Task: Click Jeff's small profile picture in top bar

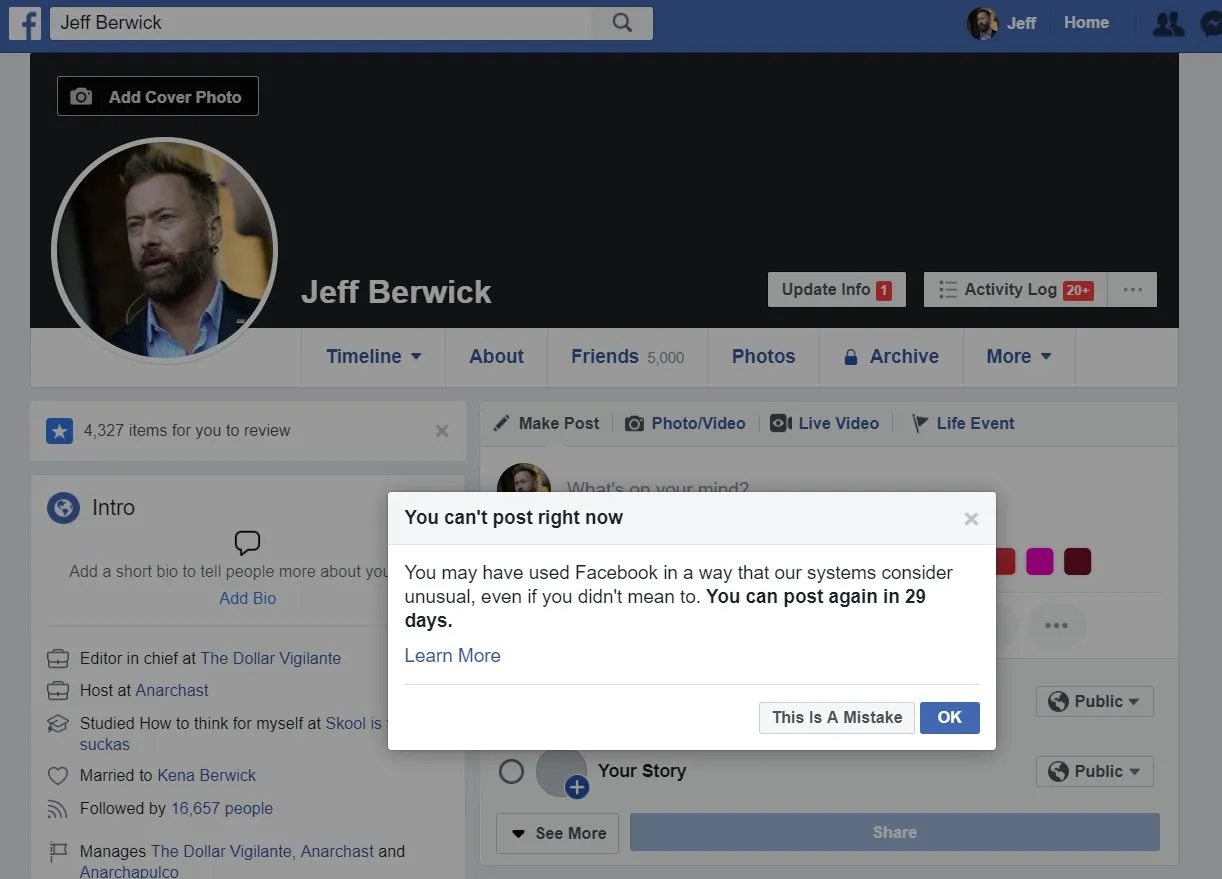Action: click(x=983, y=23)
